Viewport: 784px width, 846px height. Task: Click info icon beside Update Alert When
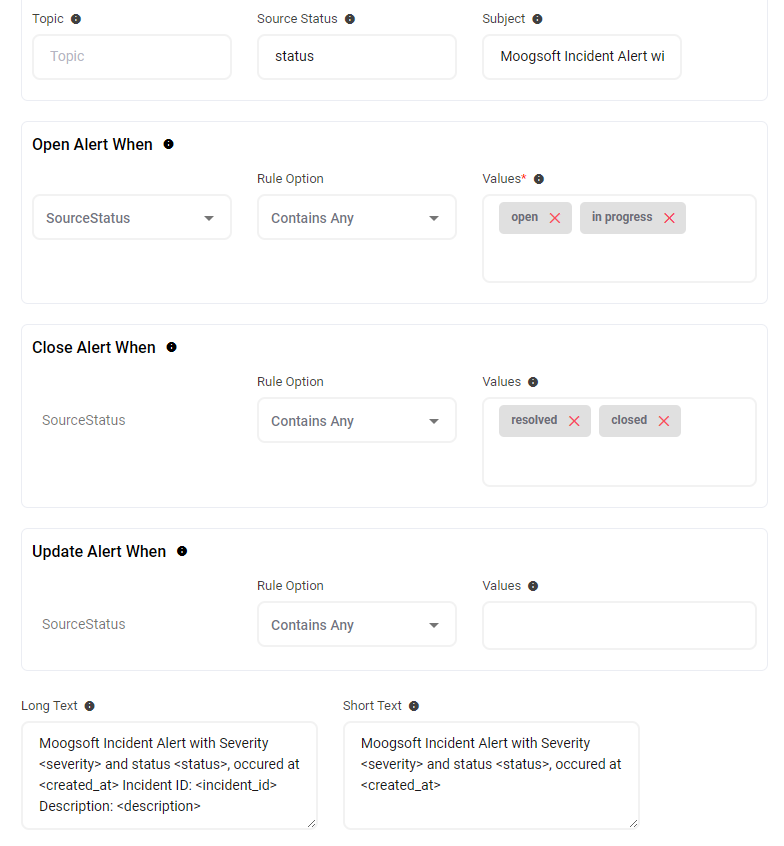(182, 551)
